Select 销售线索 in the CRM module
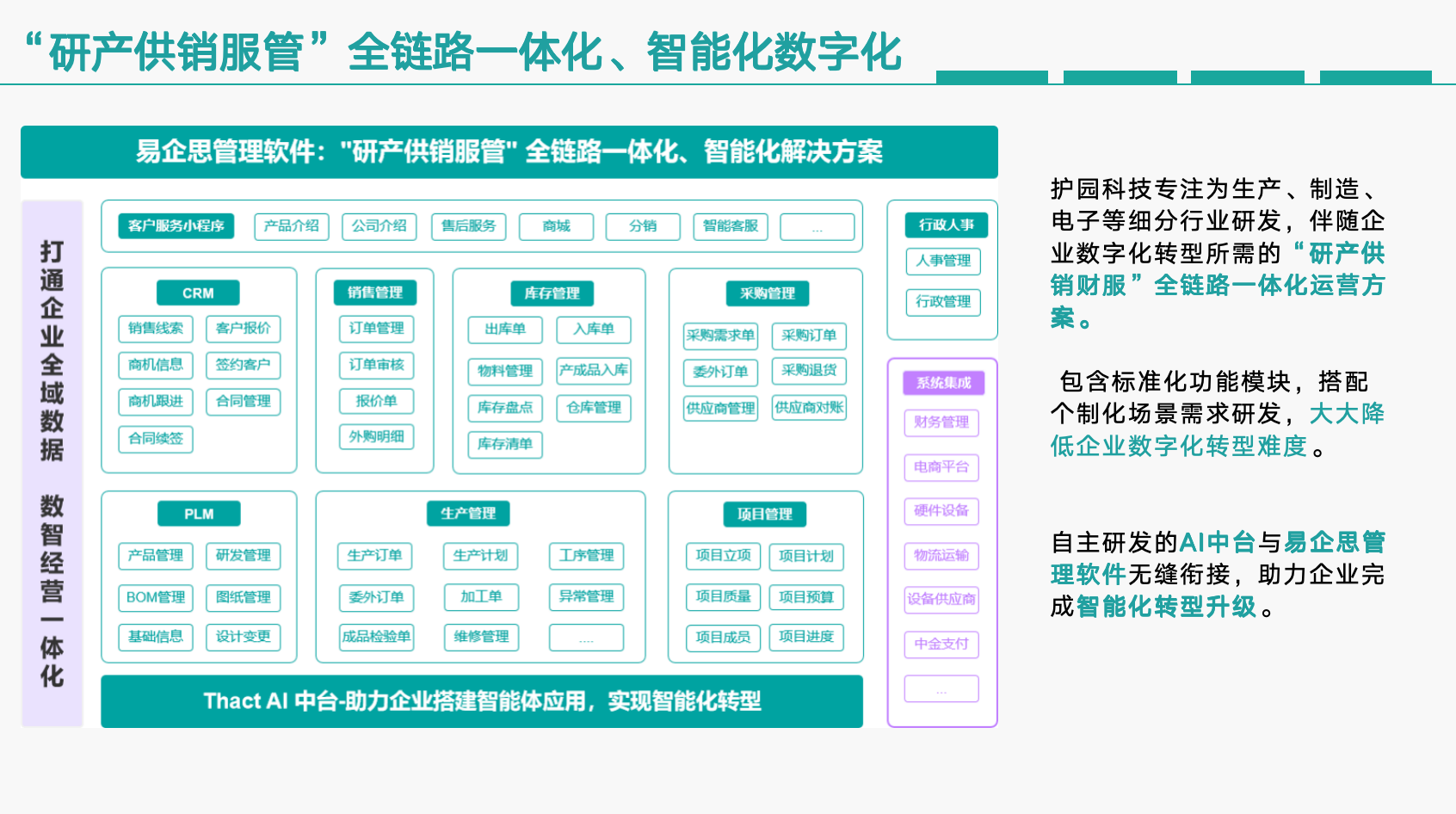 [156, 329]
